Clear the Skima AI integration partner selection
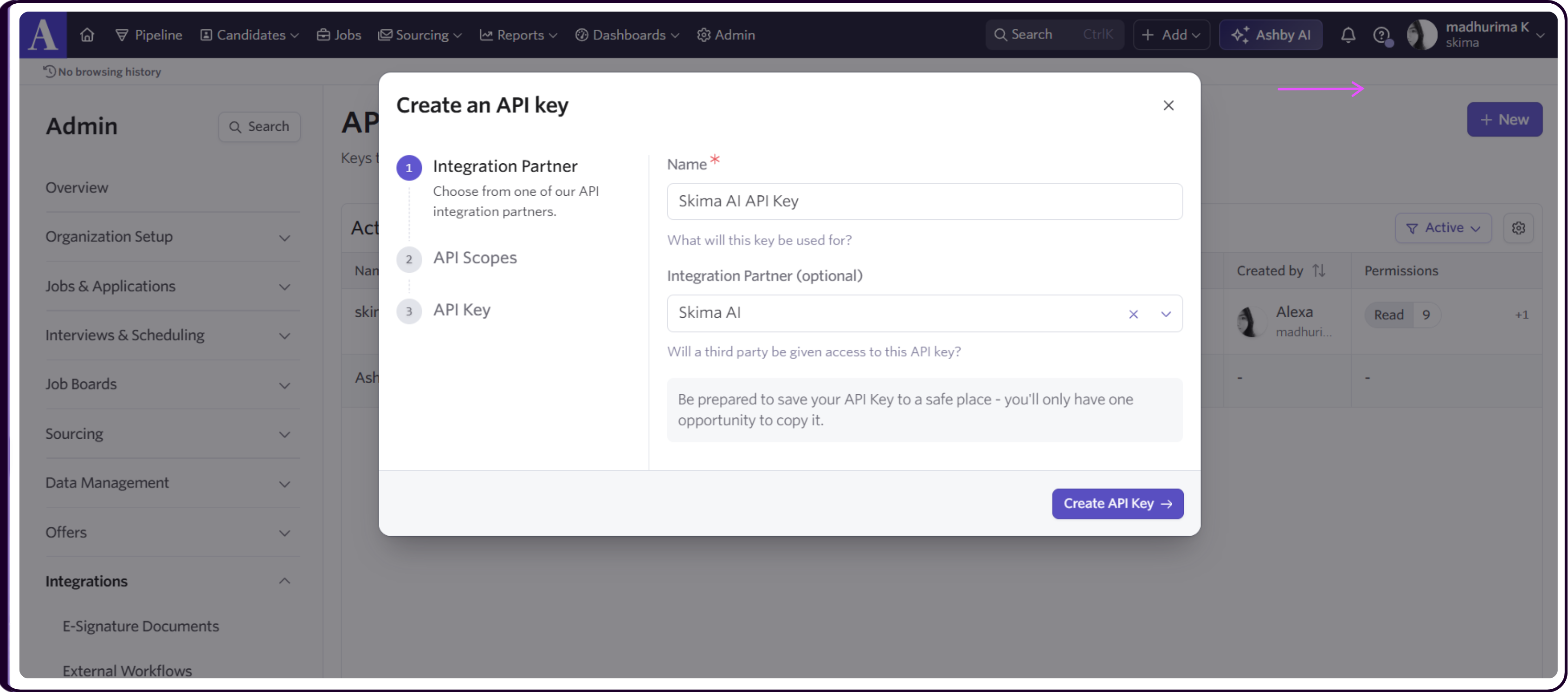The image size is (1568, 692). point(1133,314)
